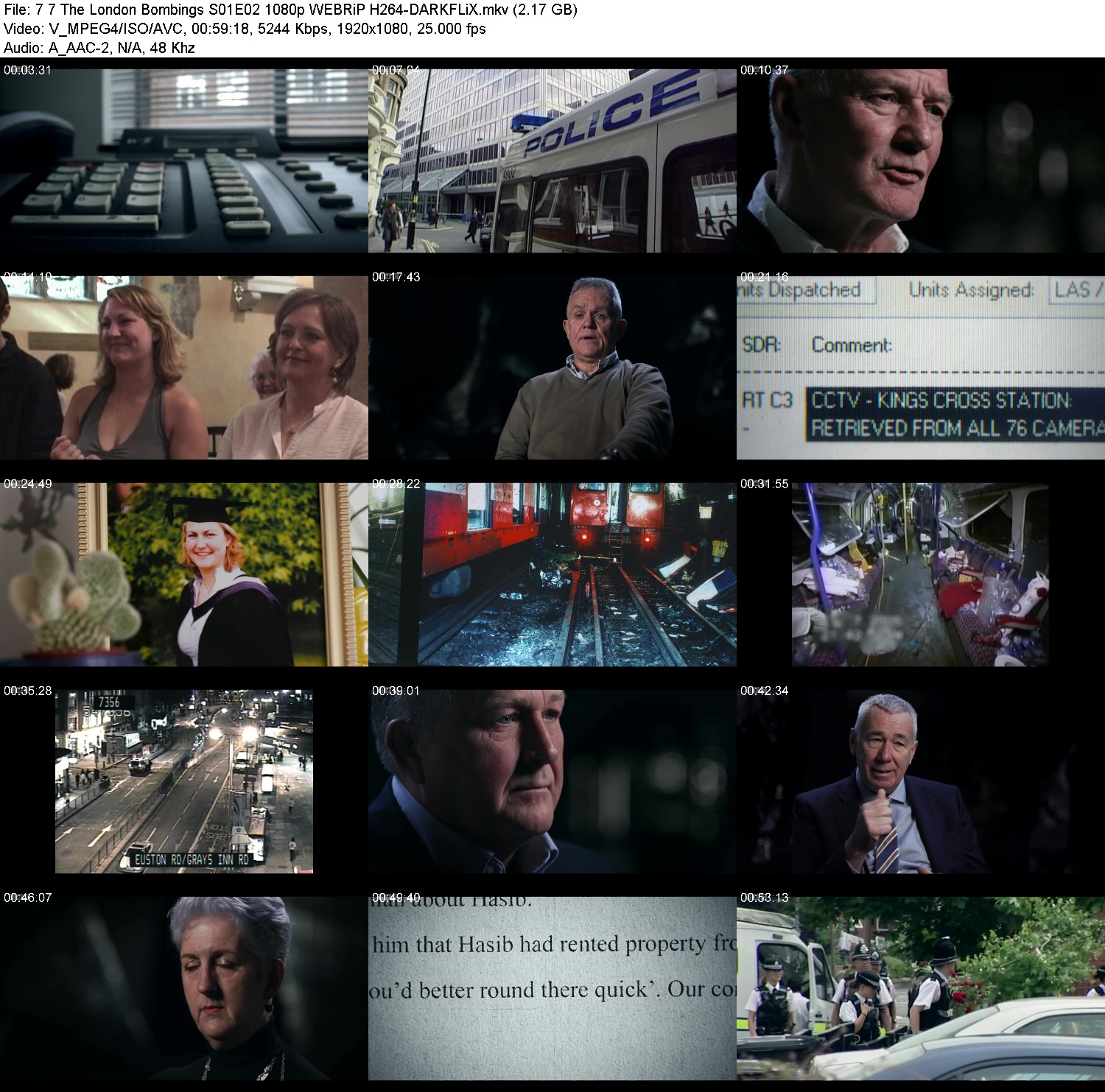This screenshot has width=1105, height=1092.
Task: Click the 00:17:43 timestamp label
Action: [396, 277]
